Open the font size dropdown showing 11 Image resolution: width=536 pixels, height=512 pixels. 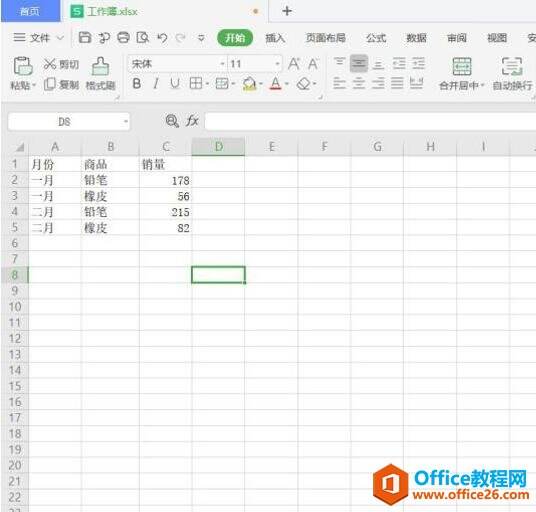coord(255,64)
